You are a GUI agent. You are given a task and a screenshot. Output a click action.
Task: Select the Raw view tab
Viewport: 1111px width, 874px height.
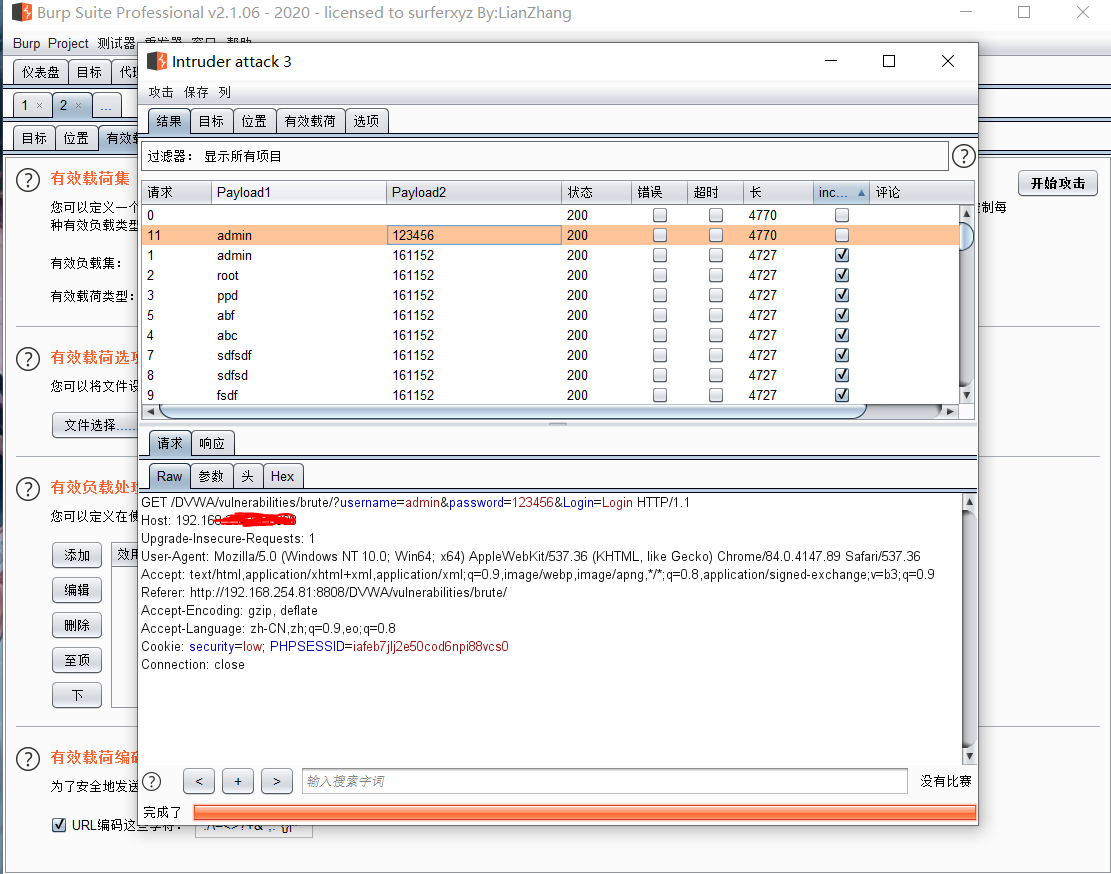(x=169, y=477)
